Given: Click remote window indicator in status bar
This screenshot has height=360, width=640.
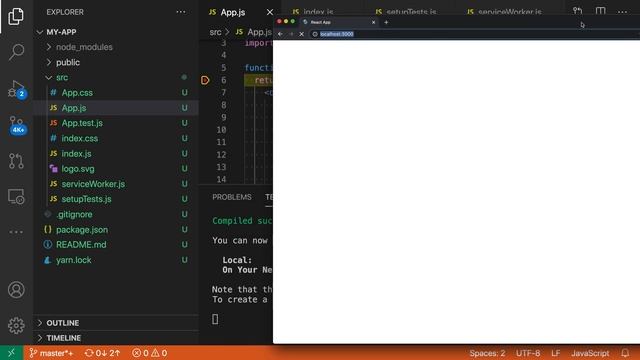Looking at the screenshot, I should coord(11,353).
